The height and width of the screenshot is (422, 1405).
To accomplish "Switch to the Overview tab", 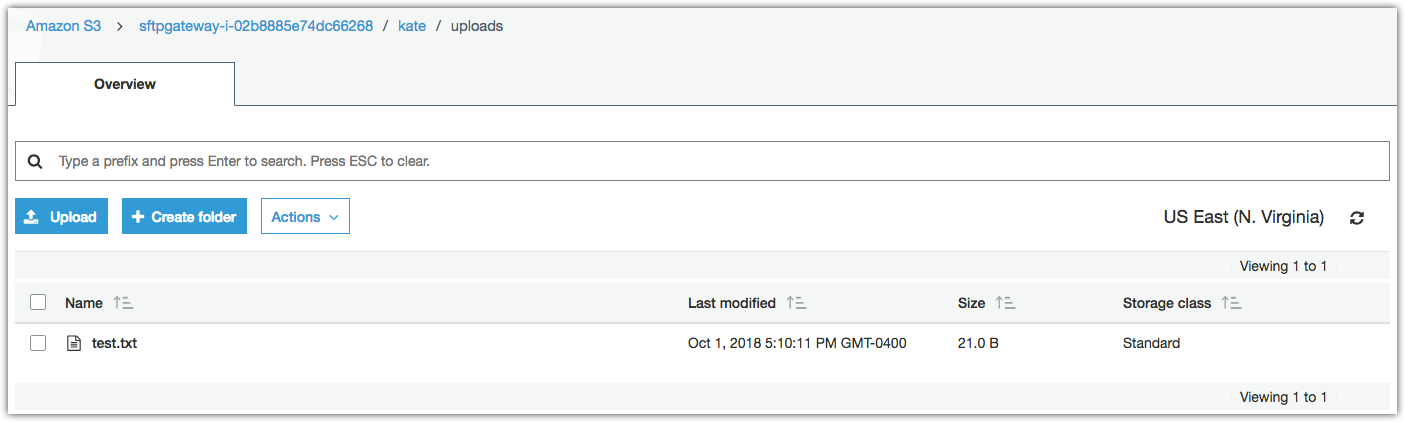I will click(125, 84).
